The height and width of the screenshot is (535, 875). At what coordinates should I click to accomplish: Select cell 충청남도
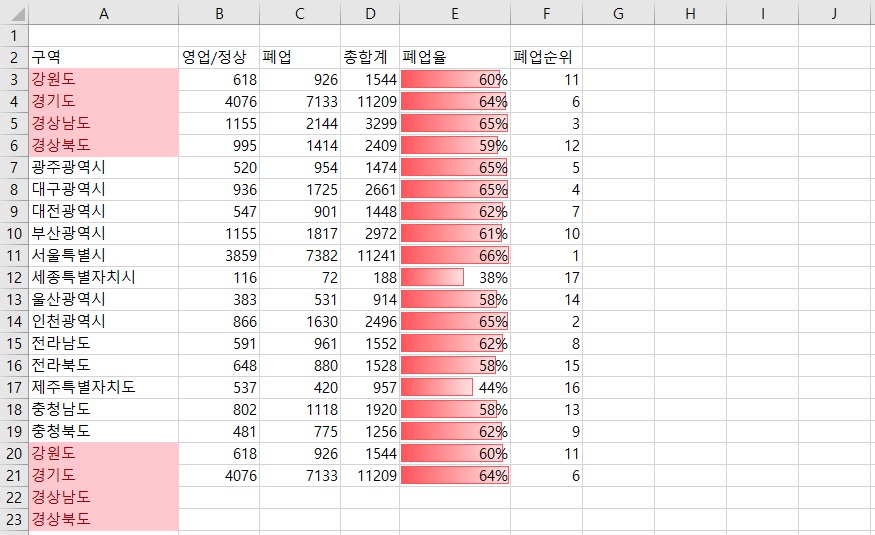pos(103,409)
